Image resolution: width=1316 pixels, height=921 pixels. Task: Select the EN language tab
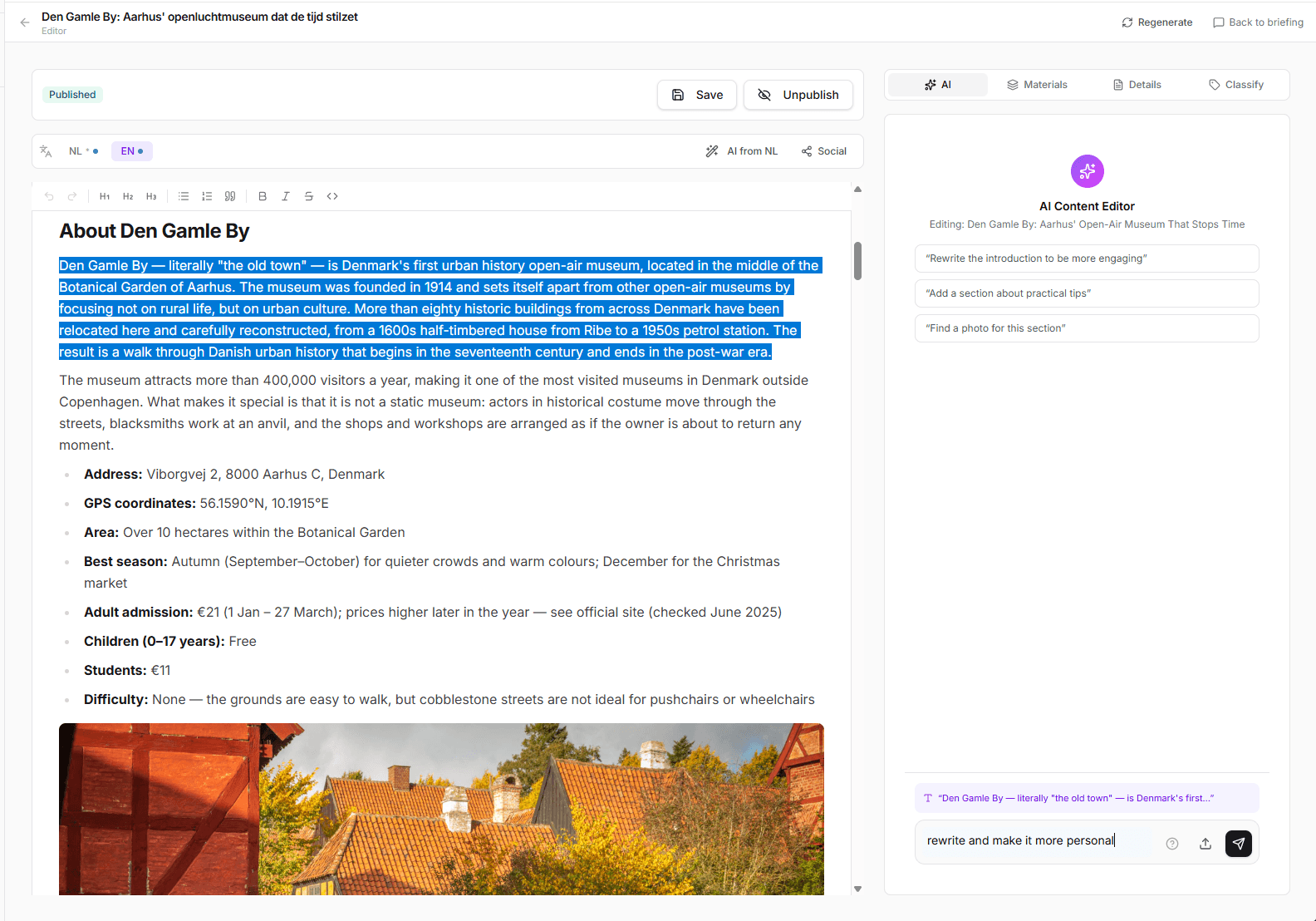[x=132, y=151]
